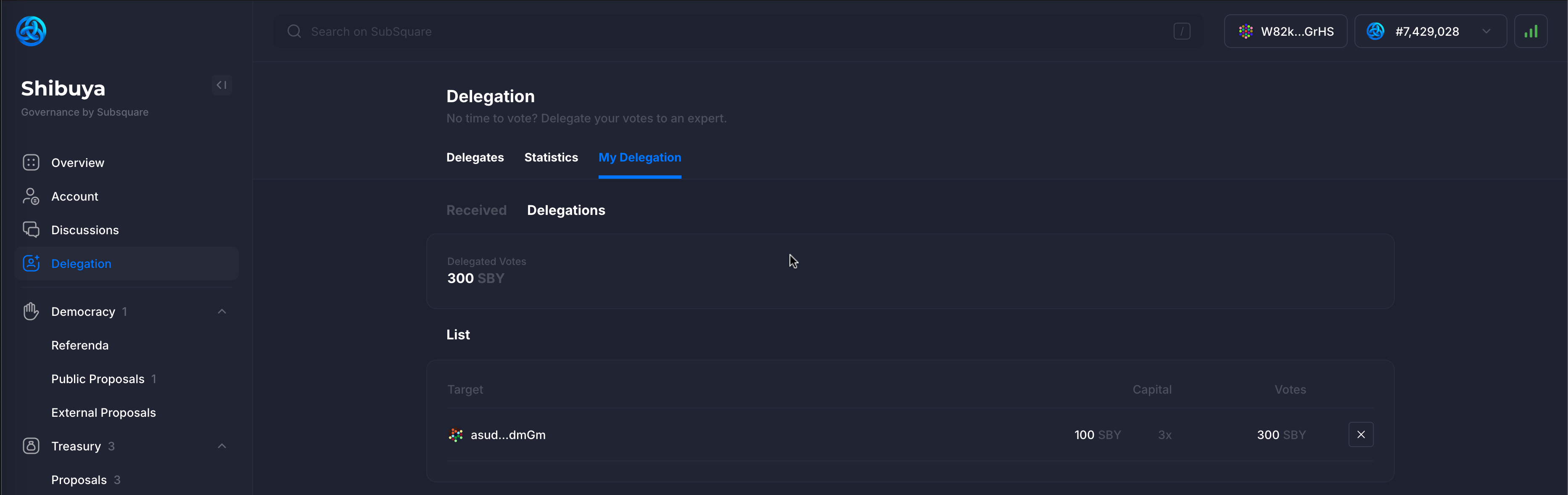Open the #7,429,028 network dropdown
Screen dimensions: 1568x495
1430,31
